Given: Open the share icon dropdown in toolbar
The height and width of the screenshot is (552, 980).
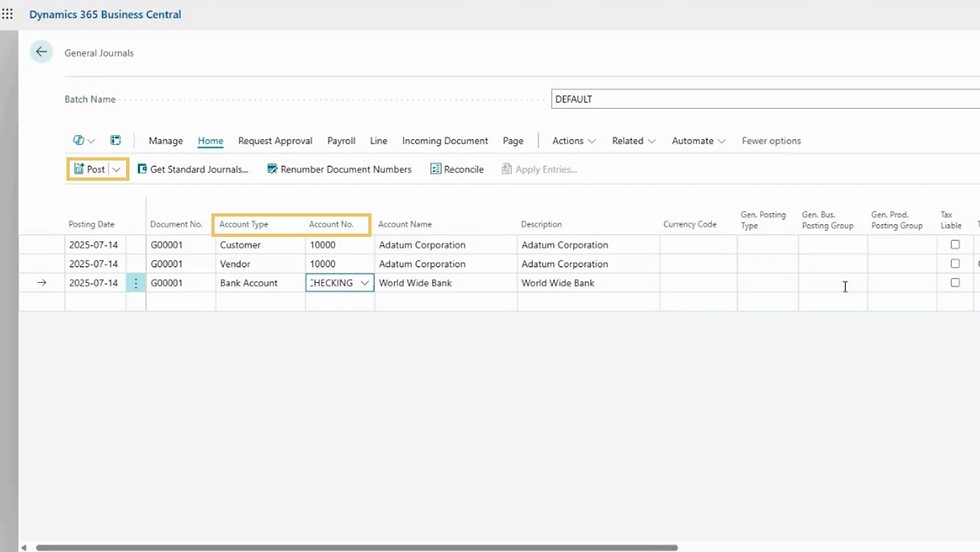Looking at the screenshot, I should 84,141.
